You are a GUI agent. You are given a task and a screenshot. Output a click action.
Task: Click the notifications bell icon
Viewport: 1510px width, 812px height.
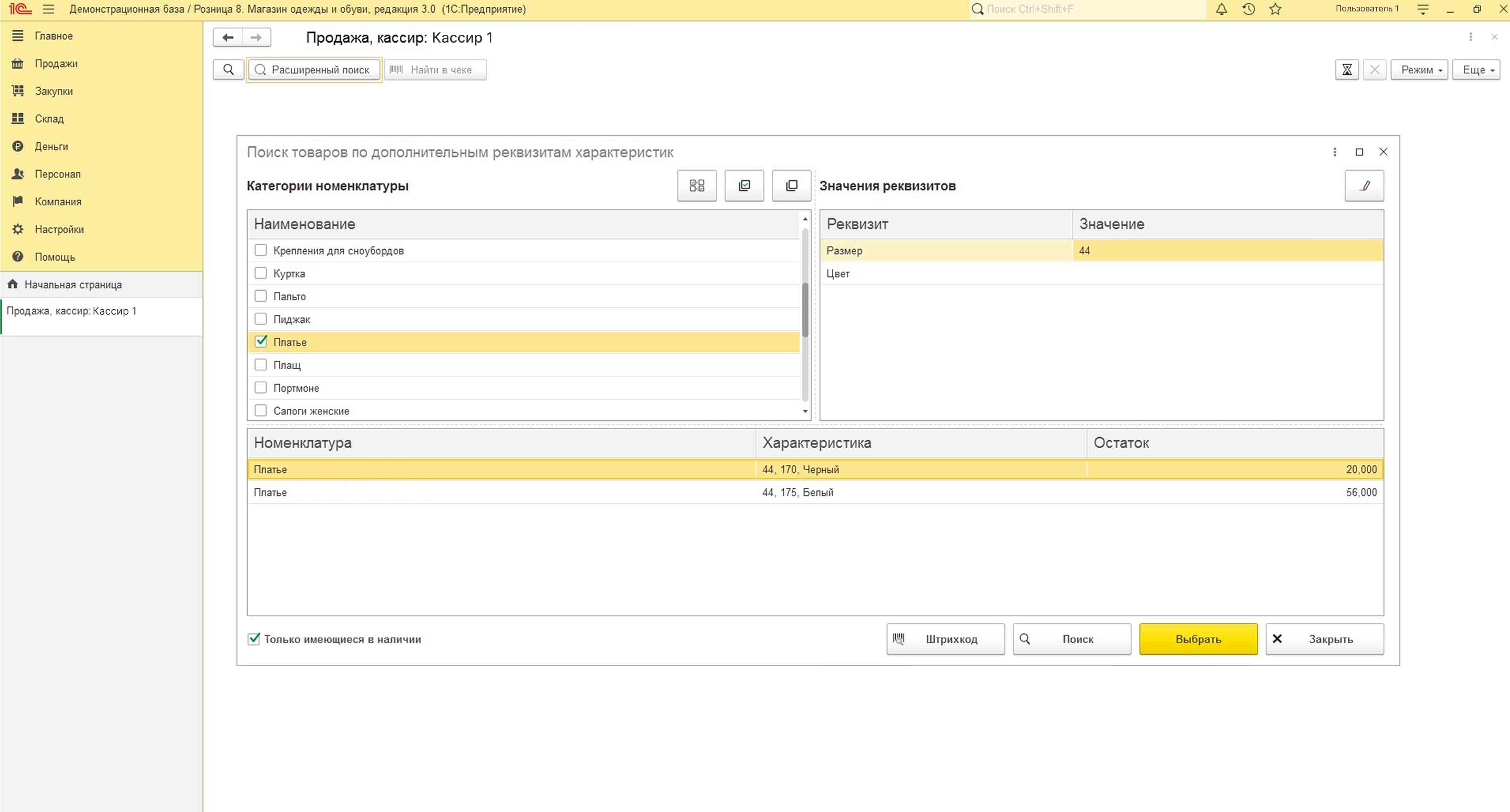click(1221, 9)
